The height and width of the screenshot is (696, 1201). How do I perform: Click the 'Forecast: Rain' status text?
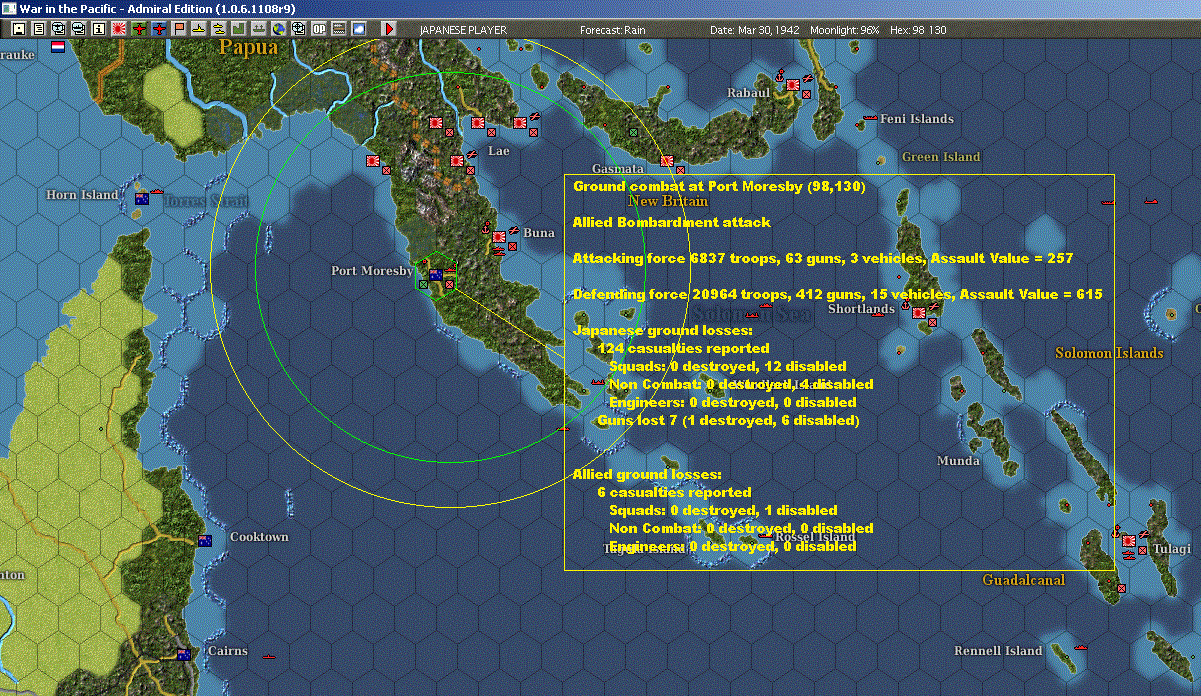click(613, 30)
